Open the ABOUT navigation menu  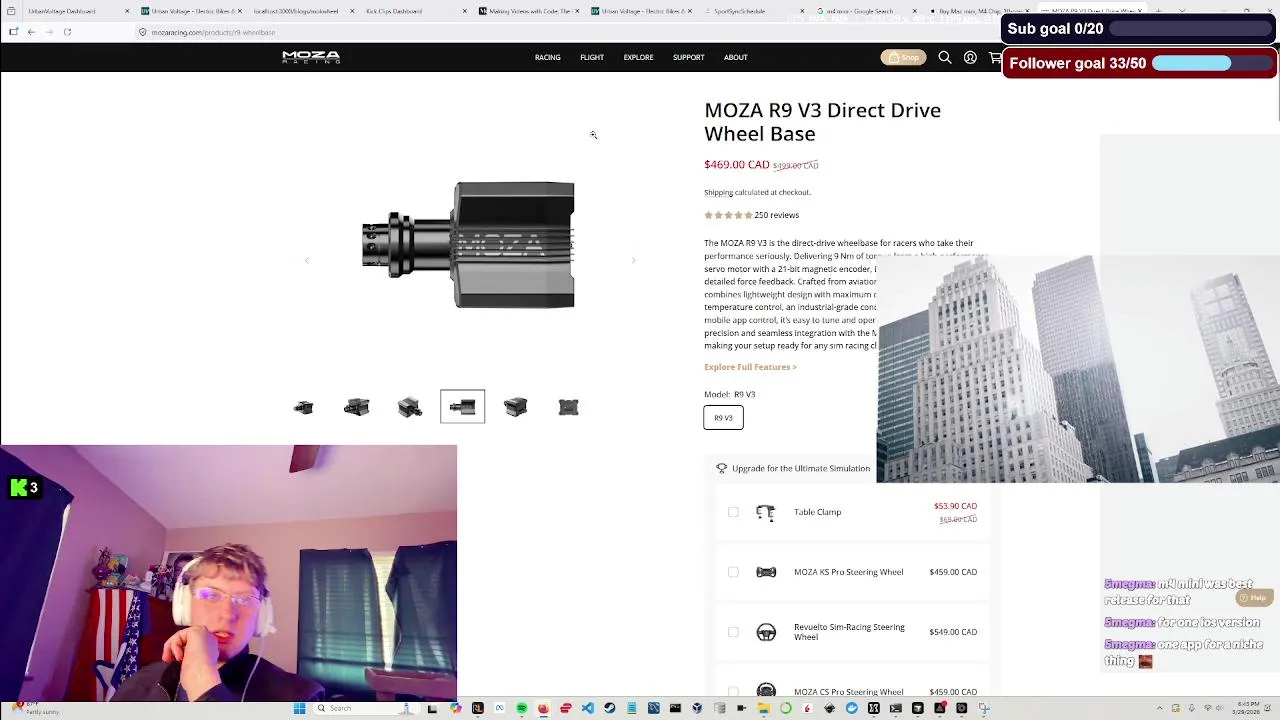pos(735,58)
